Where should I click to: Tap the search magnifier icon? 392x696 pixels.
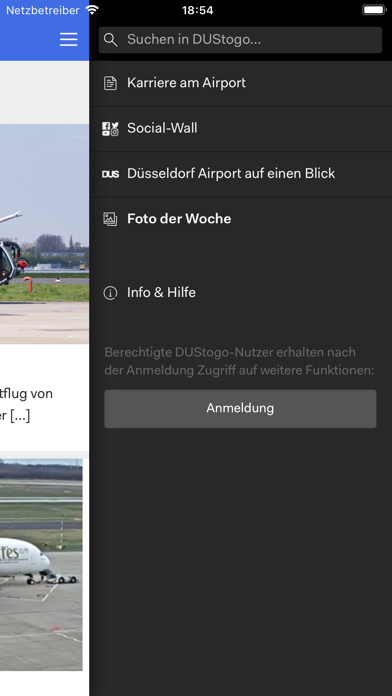[x=111, y=40]
